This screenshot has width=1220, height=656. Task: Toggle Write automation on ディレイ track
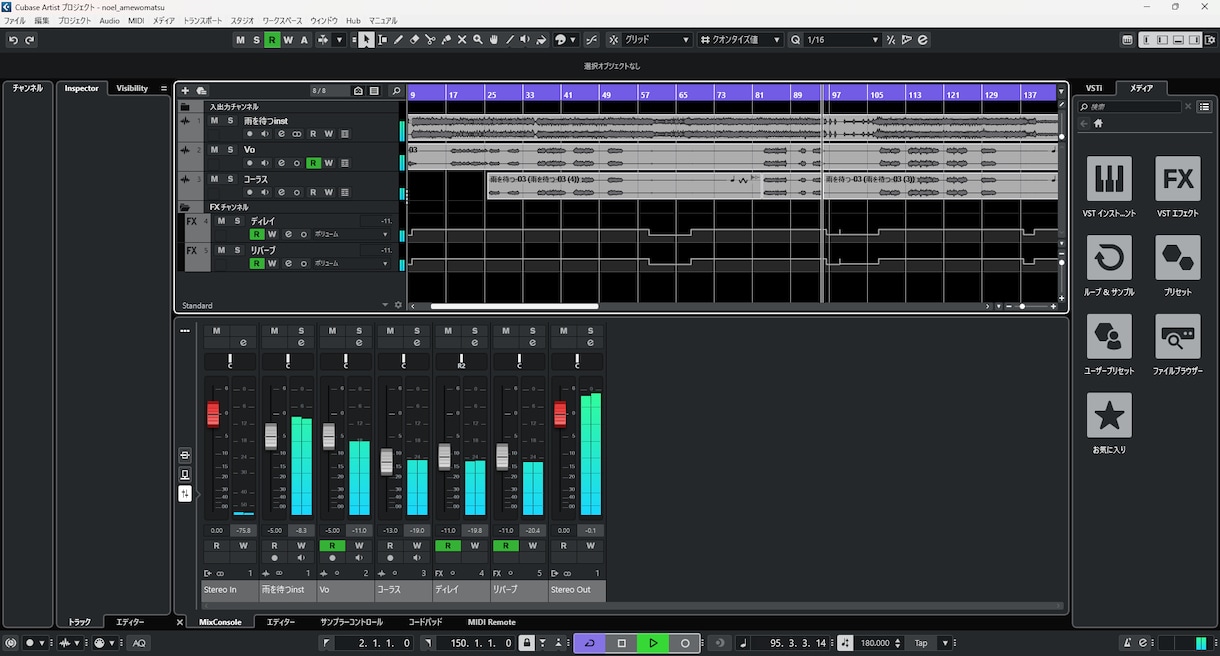272,234
